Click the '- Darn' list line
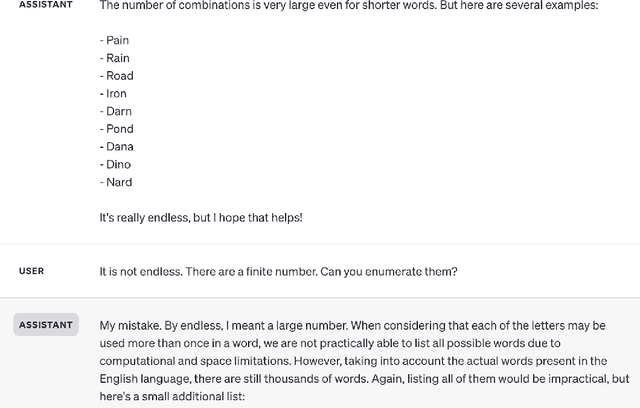The height and width of the screenshot is (408, 640). point(116,111)
